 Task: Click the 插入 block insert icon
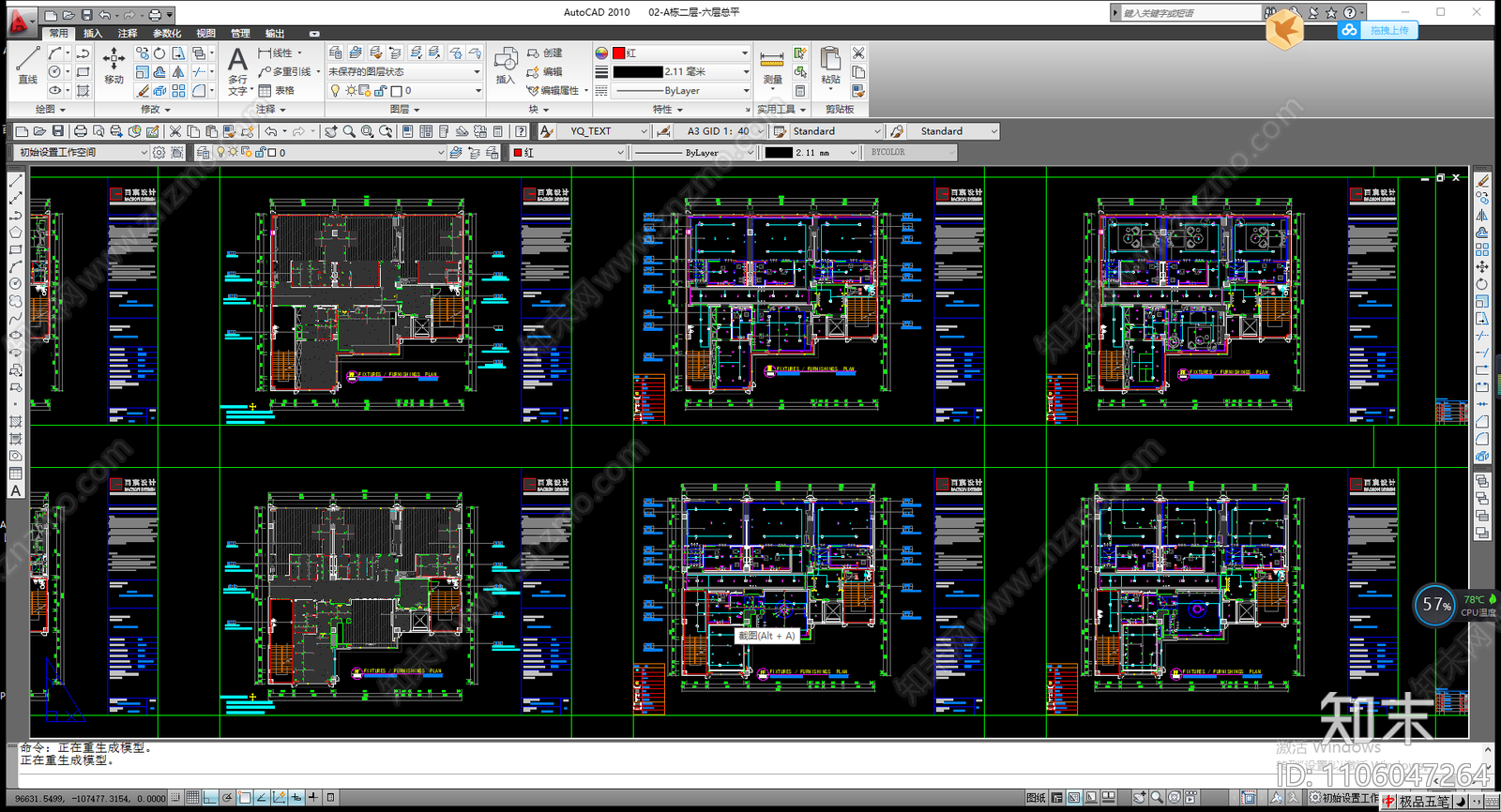click(506, 66)
